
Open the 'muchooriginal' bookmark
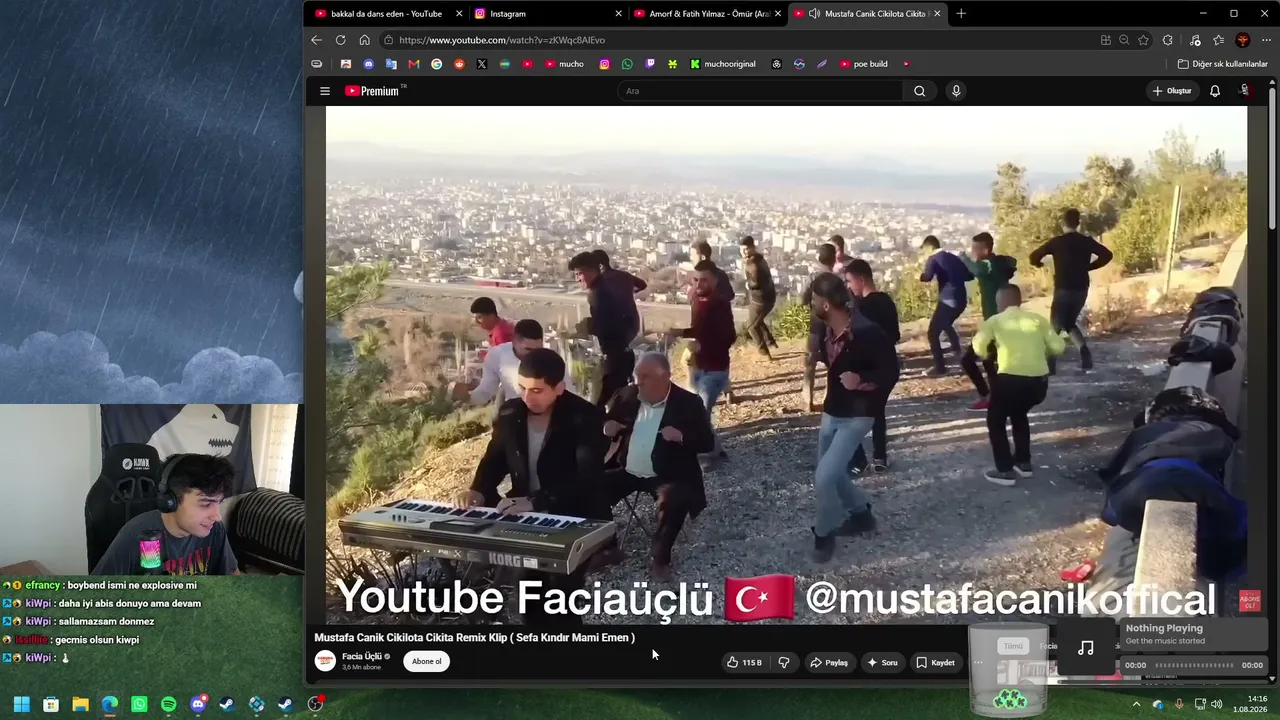point(723,64)
